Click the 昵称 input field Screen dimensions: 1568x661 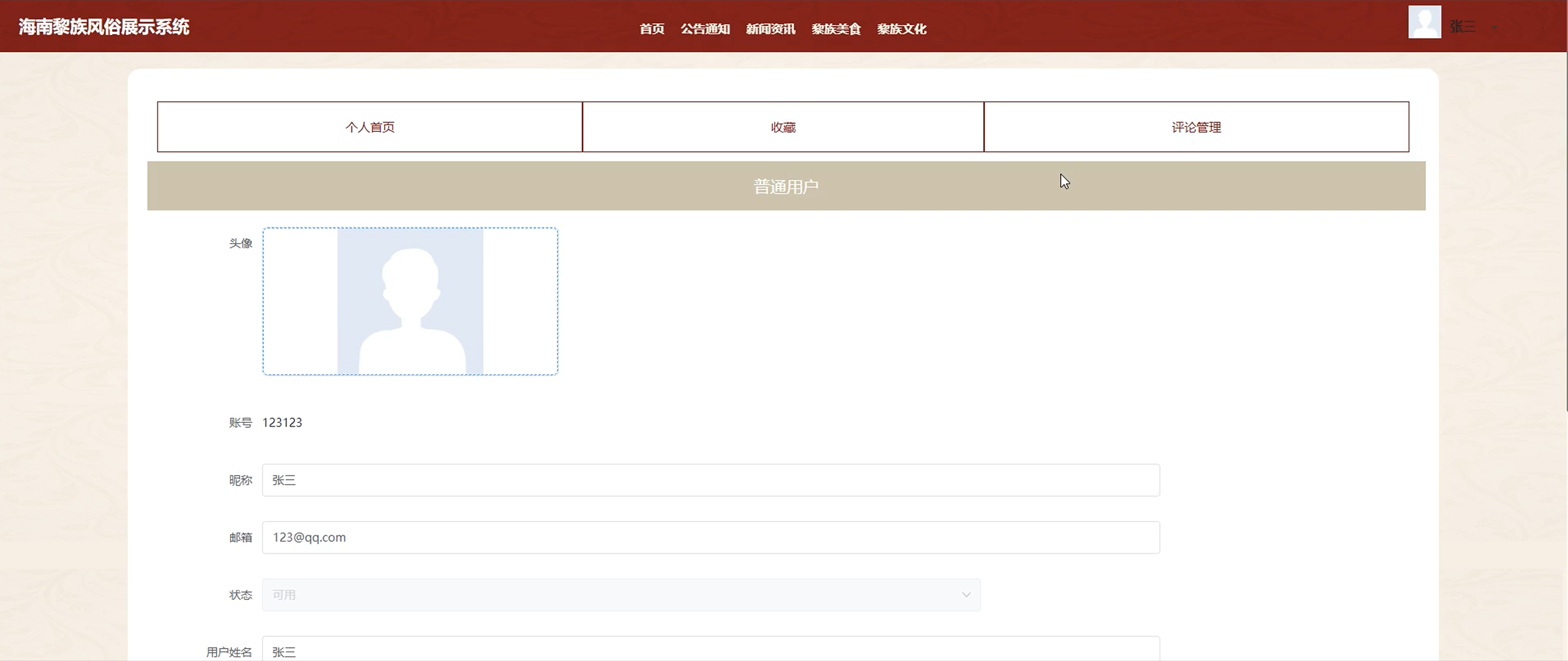tap(710, 480)
